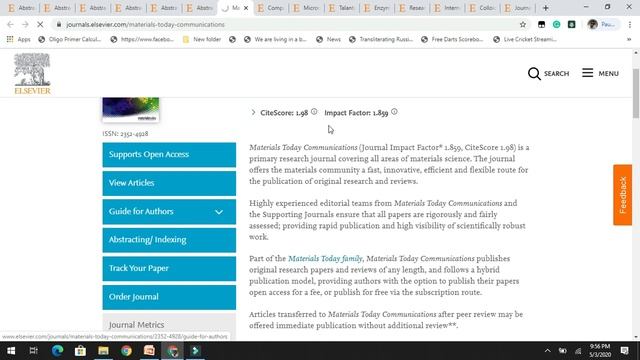Expand the CiteScore metrics chevron
Viewport: 640px width, 360px height.
[253, 112]
